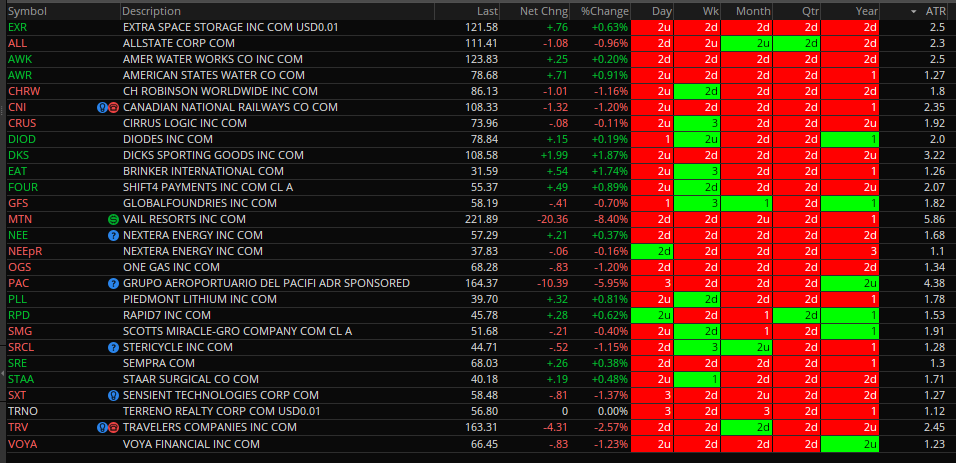The height and width of the screenshot is (463, 956).
Task: Click the green Day cell in NEEpR row
Action: pos(652,251)
